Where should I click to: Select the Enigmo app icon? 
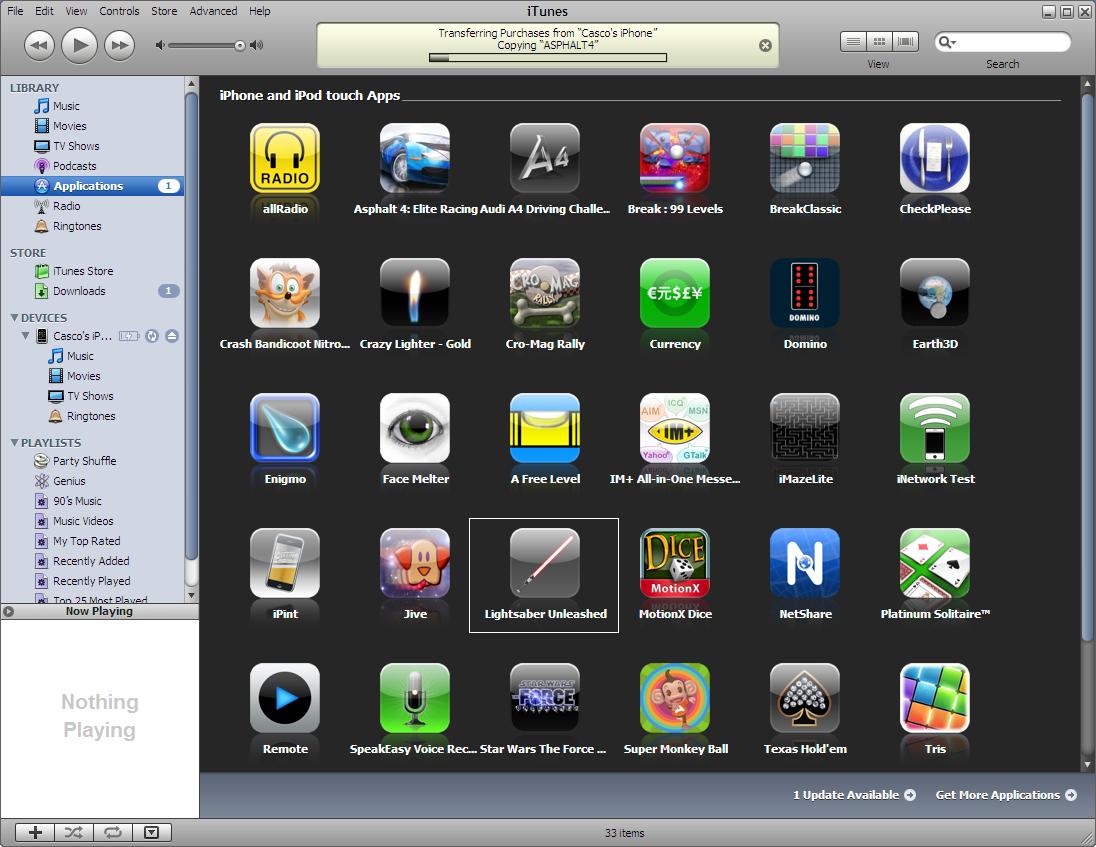tap(285, 428)
